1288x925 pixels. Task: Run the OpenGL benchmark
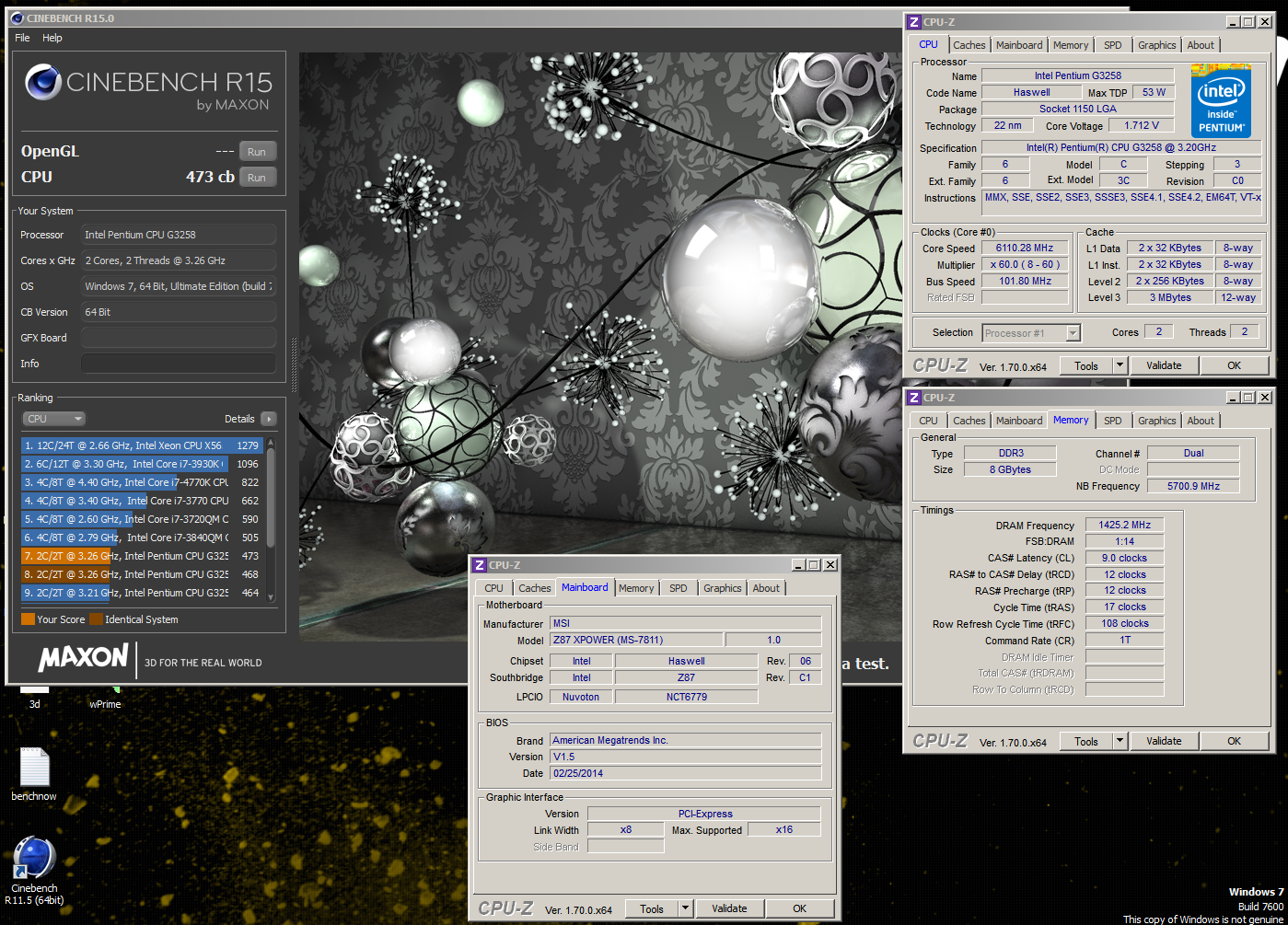(257, 152)
